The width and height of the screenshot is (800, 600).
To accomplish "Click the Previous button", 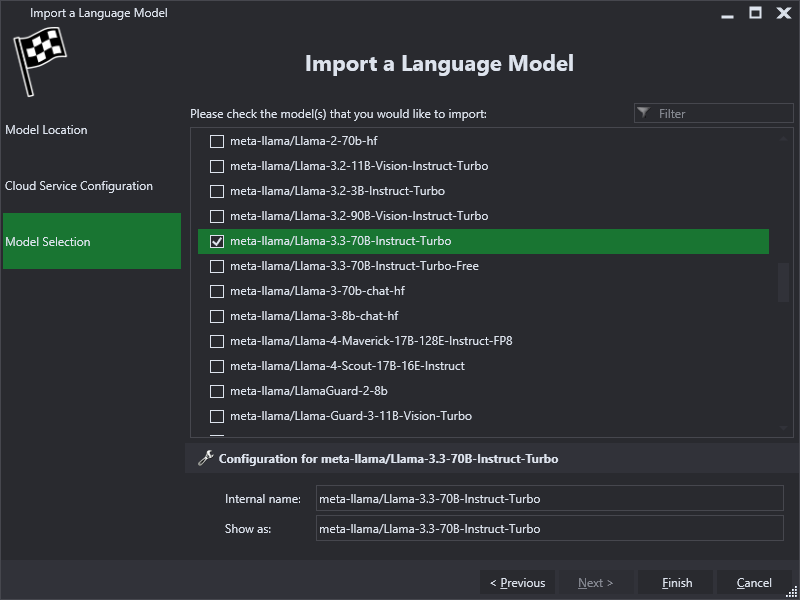I will [517, 582].
